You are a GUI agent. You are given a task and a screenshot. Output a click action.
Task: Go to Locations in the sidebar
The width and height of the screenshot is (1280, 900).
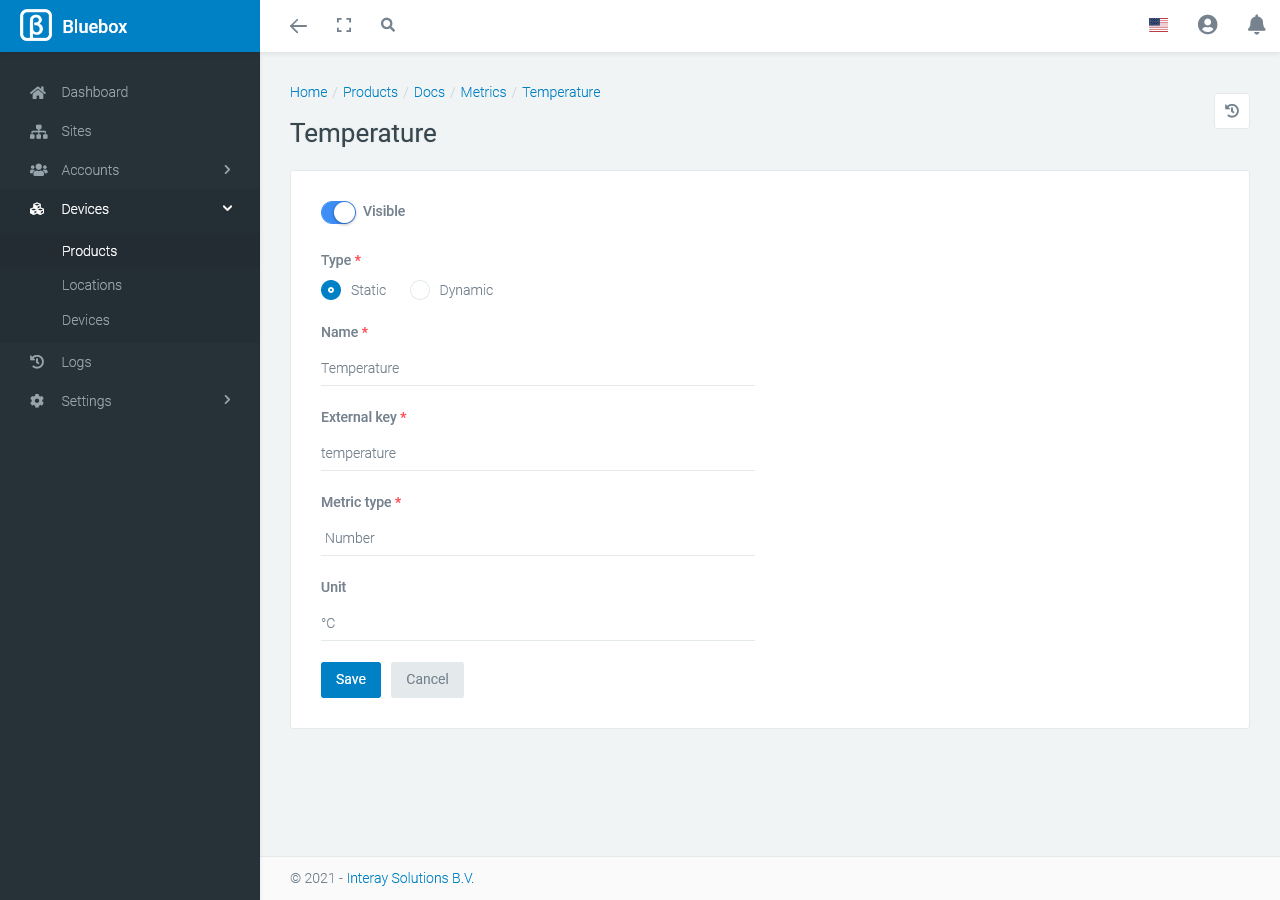[92, 285]
